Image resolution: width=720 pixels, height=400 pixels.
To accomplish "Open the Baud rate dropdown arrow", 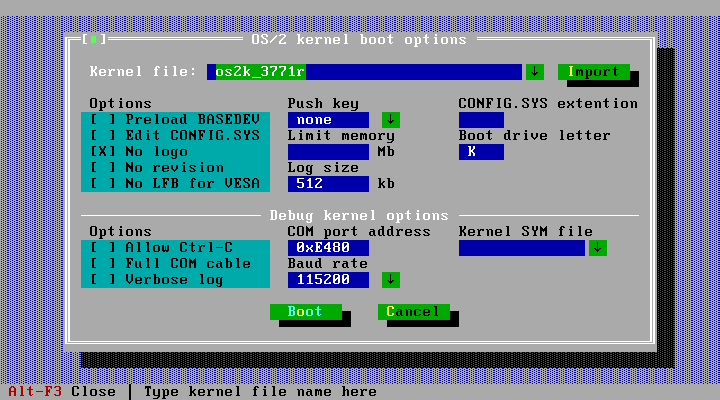I will (391, 280).
